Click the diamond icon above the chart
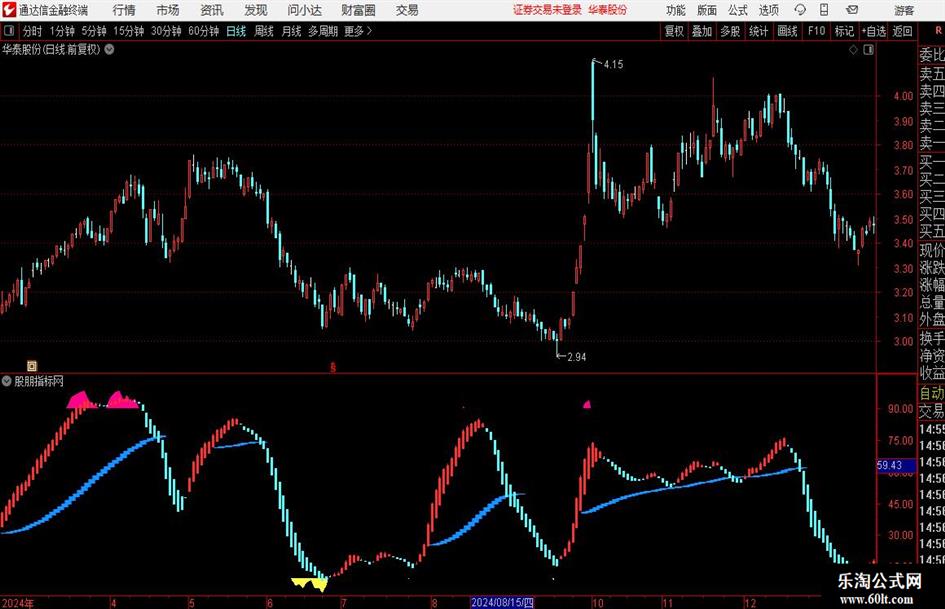The width and height of the screenshot is (945, 609). pyautogui.click(x=853, y=50)
